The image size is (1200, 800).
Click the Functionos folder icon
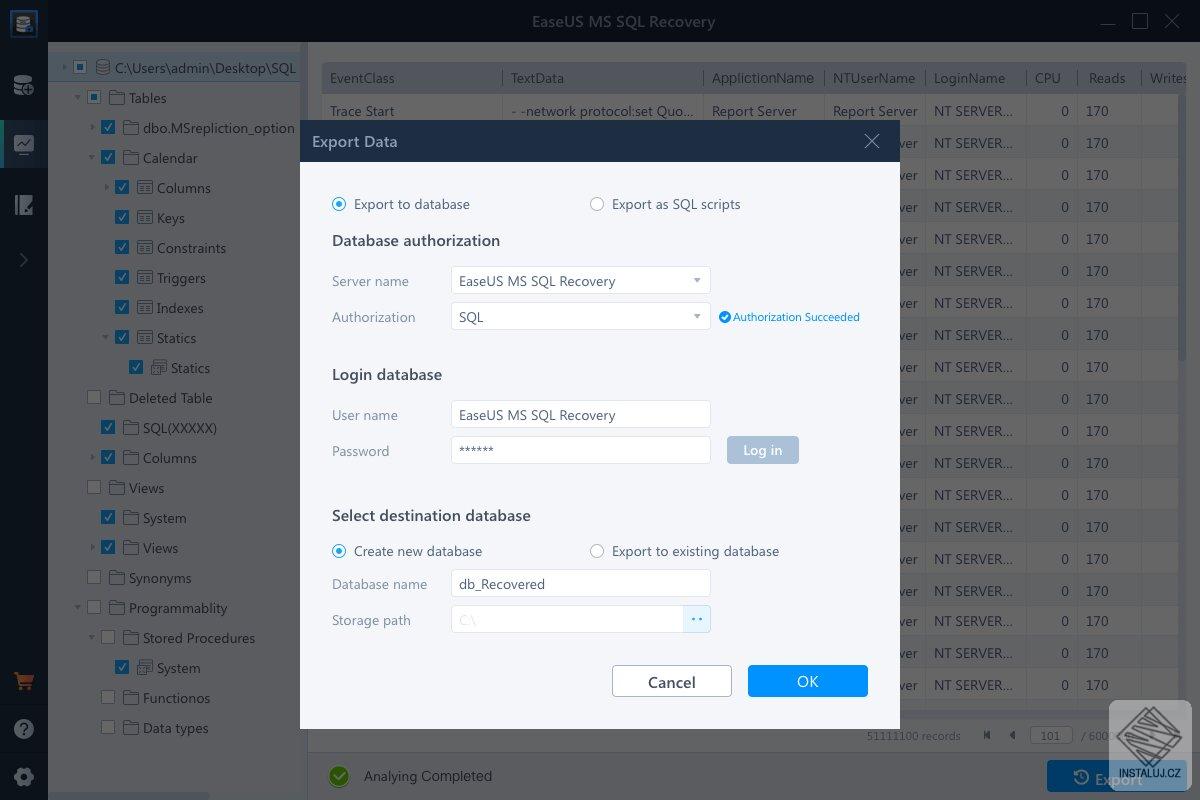point(130,698)
